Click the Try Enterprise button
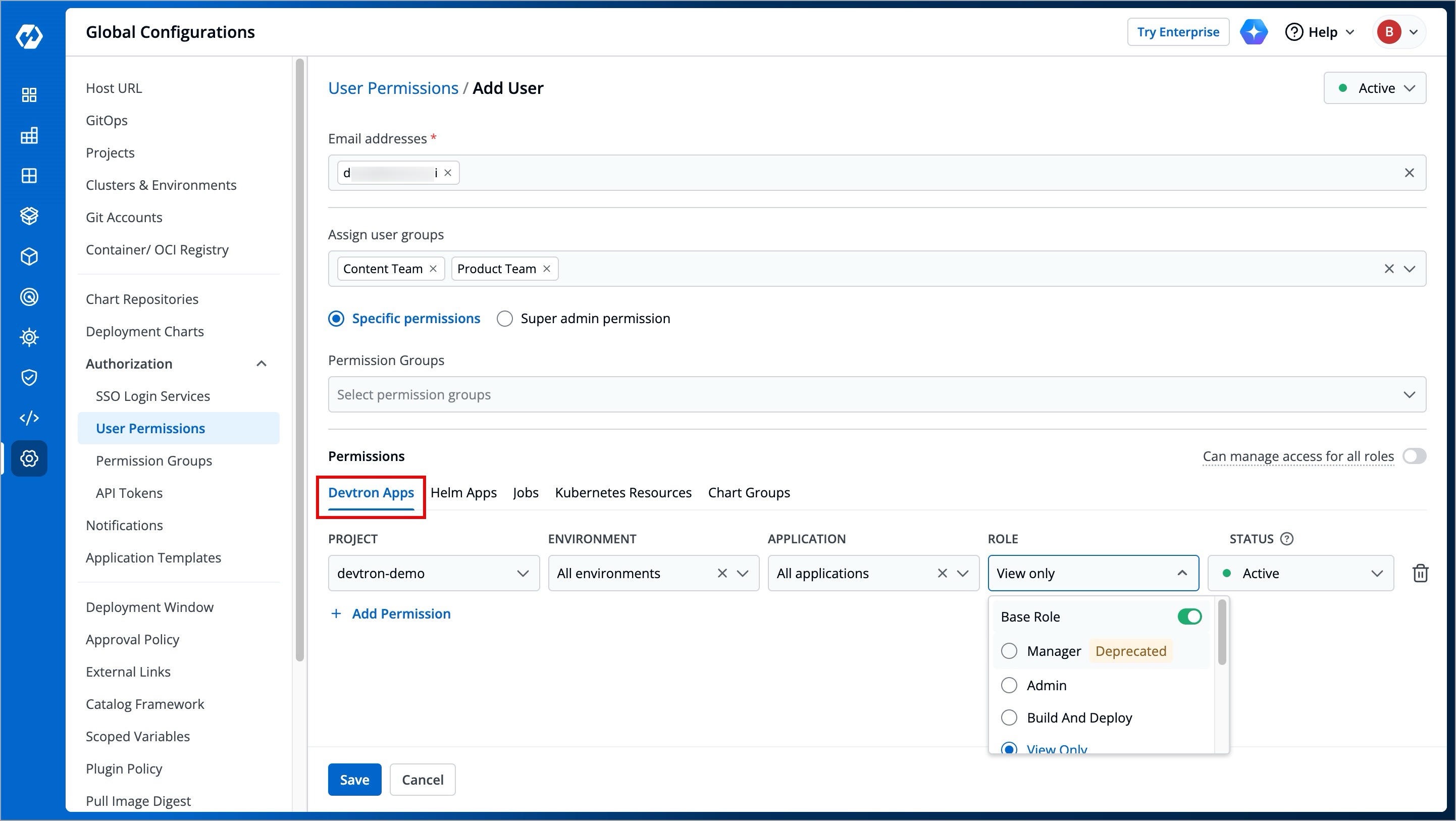This screenshot has width=1456, height=821. (1178, 32)
